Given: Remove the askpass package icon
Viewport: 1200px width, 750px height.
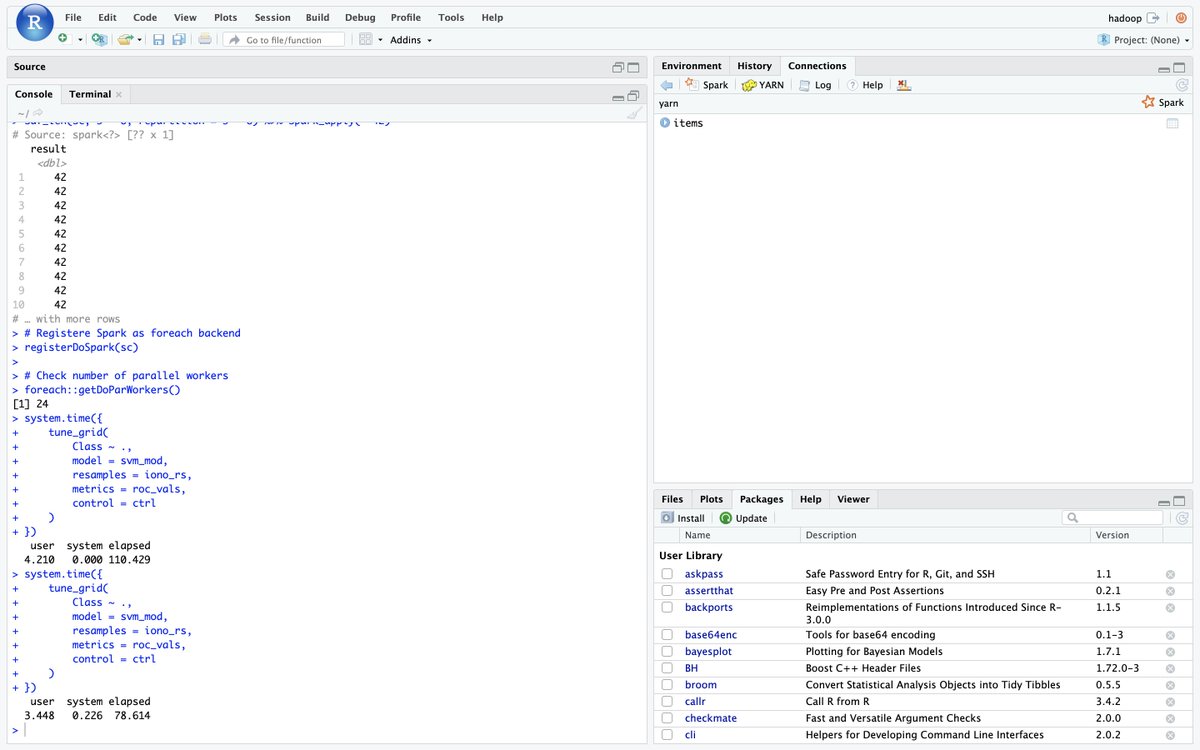Looking at the screenshot, I should [1170, 574].
